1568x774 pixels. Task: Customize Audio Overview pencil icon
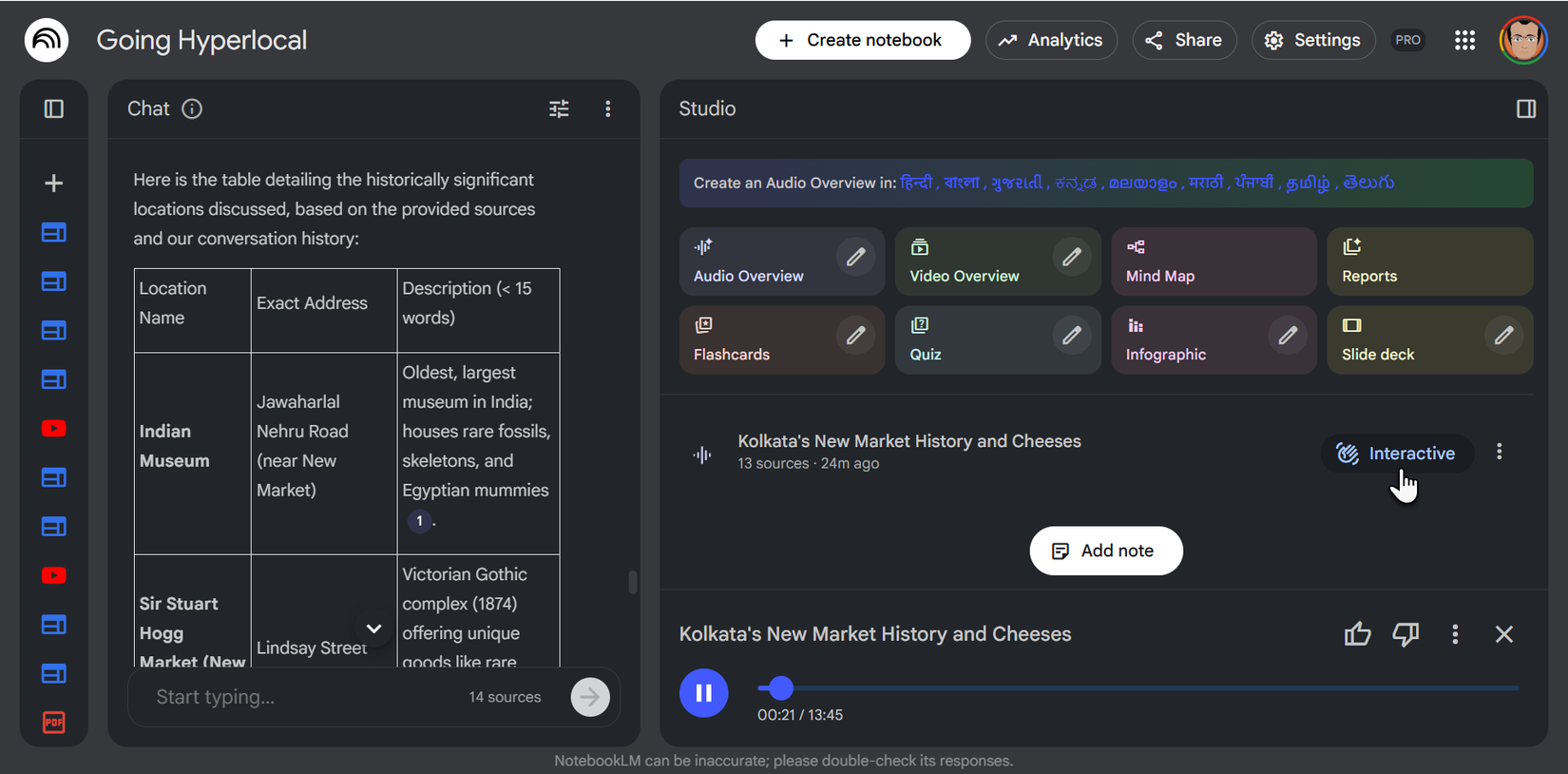855,257
